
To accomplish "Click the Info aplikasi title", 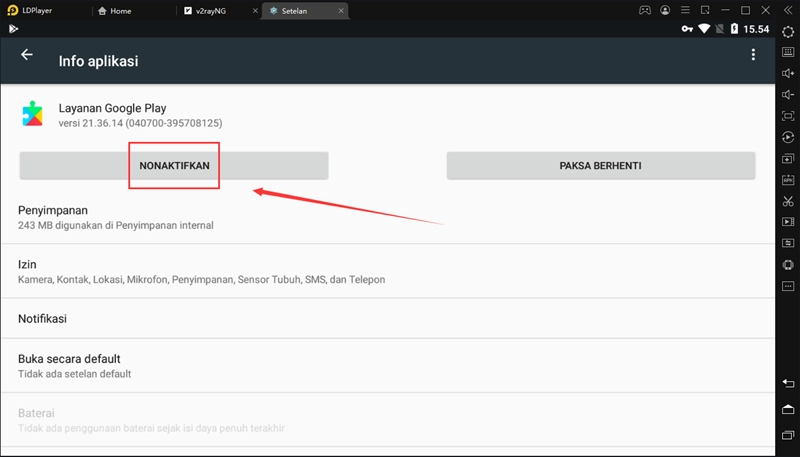I will (x=98, y=61).
